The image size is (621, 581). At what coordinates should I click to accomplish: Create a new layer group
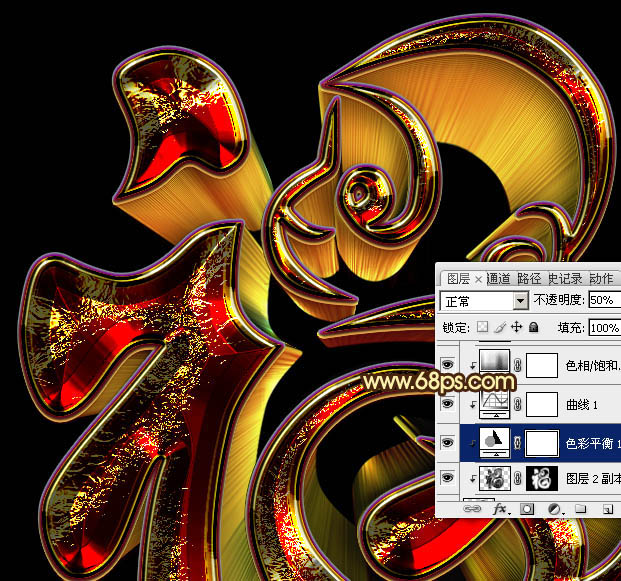pyautogui.click(x=580, y=509)
